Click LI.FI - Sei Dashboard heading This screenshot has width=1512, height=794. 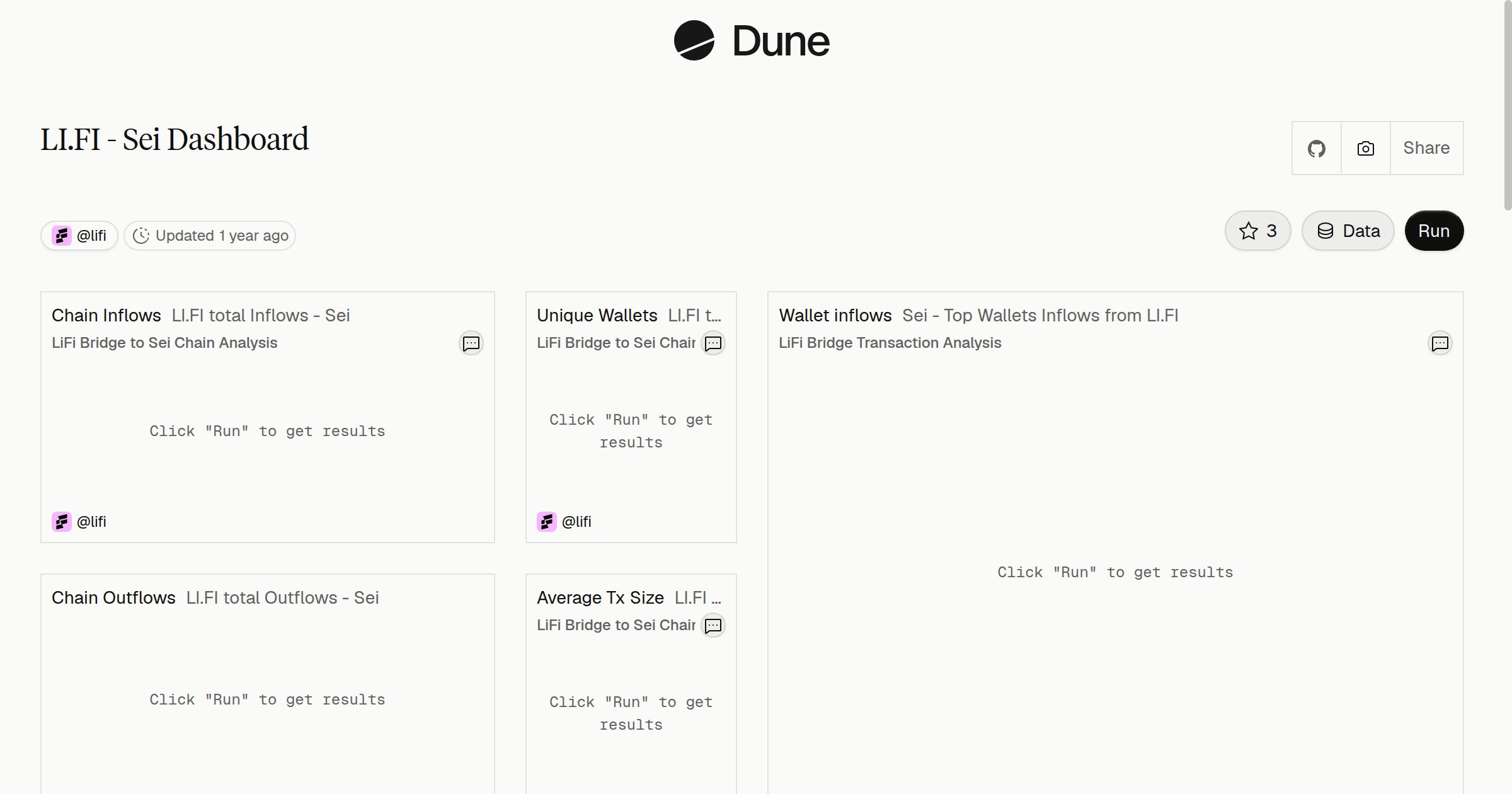[x=175, y=139]
